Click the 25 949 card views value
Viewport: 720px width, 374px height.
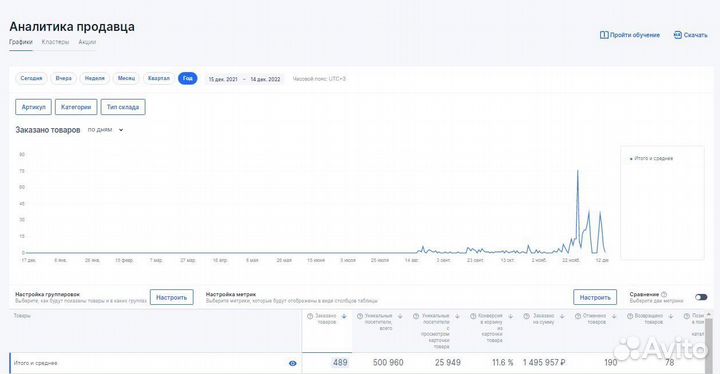click(448, 363)
